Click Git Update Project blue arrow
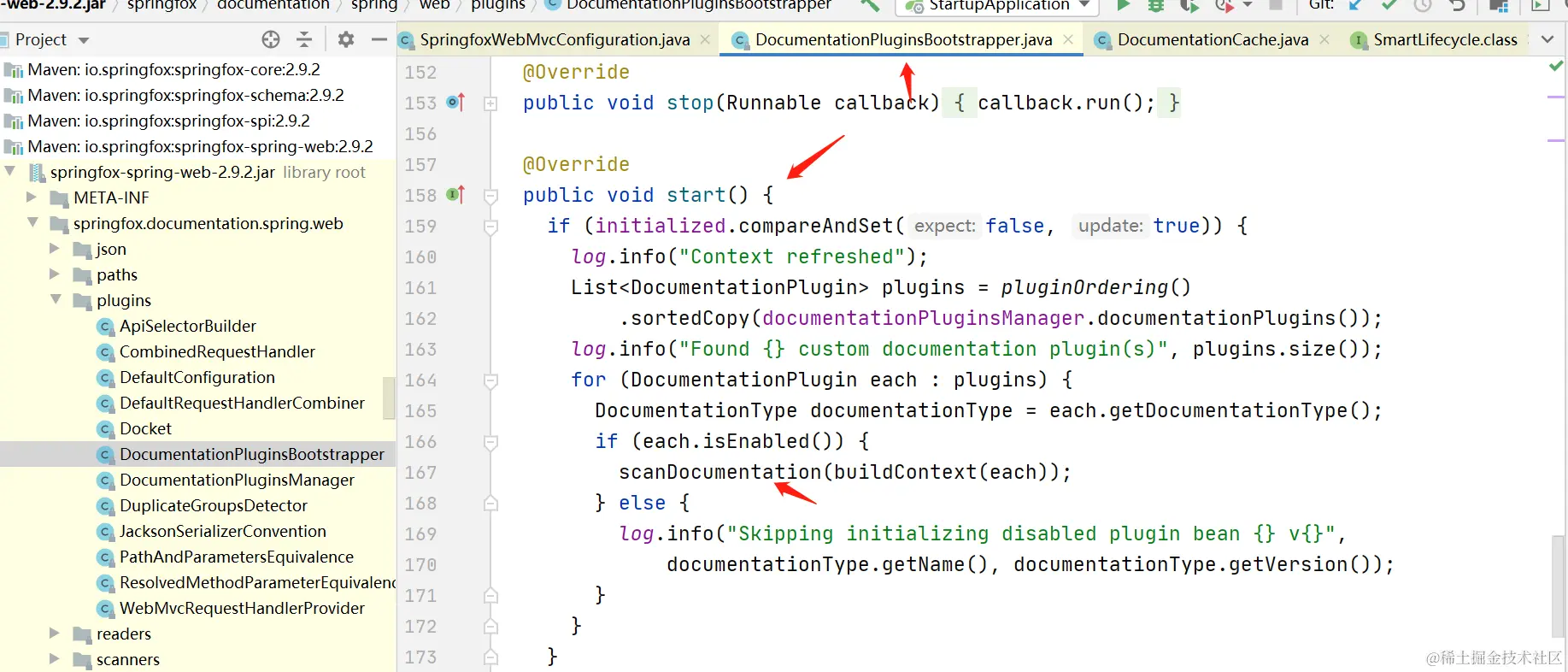 (1355, 5)
